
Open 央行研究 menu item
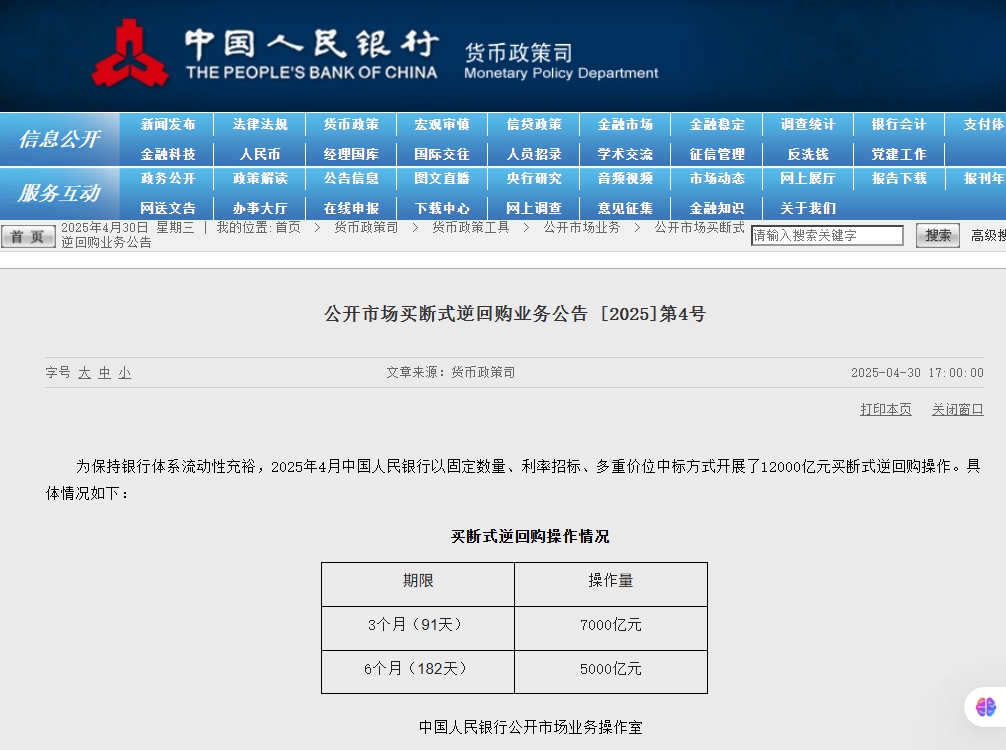click(534, 178)
